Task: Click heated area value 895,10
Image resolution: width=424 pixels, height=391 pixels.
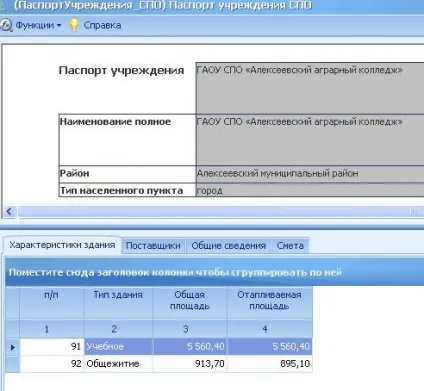Action: tap(270, 364)
